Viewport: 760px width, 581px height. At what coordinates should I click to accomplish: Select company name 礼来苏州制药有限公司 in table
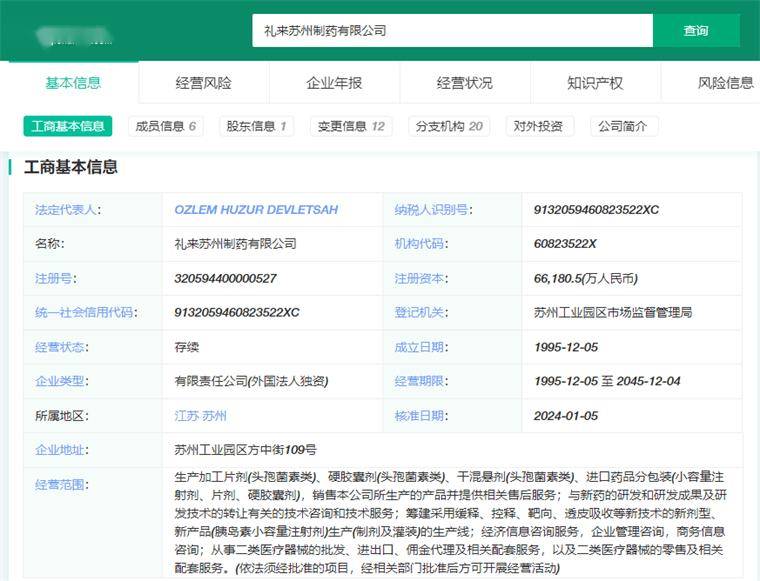coord(236,244)
